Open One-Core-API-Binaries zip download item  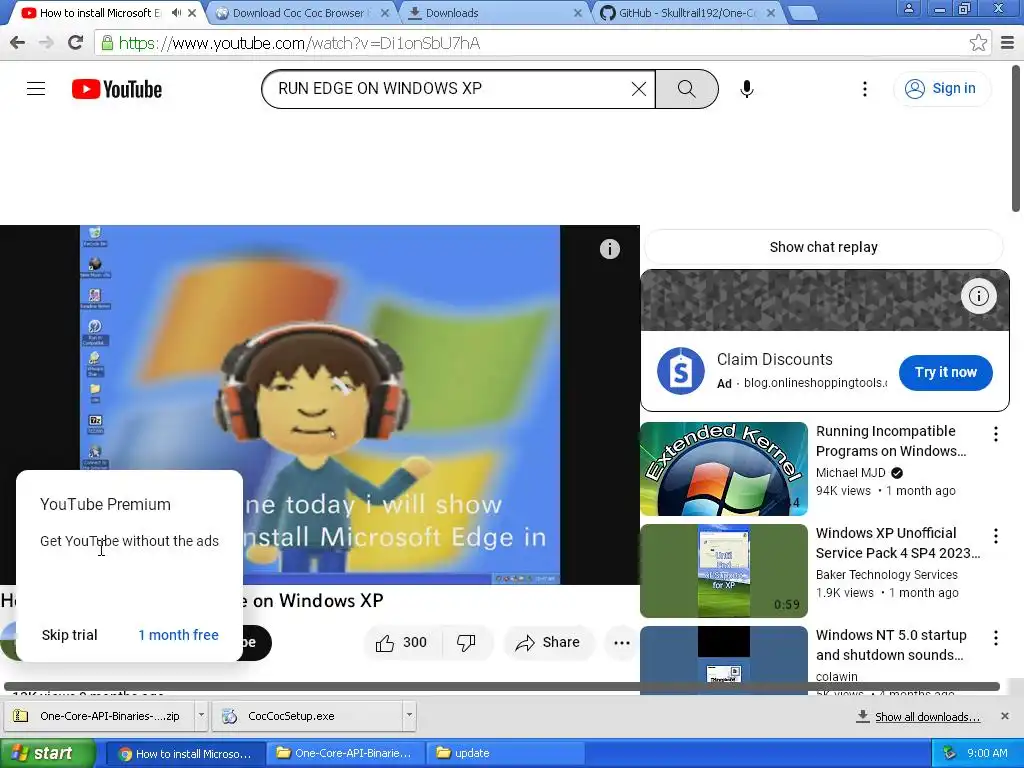pos(99,716)
